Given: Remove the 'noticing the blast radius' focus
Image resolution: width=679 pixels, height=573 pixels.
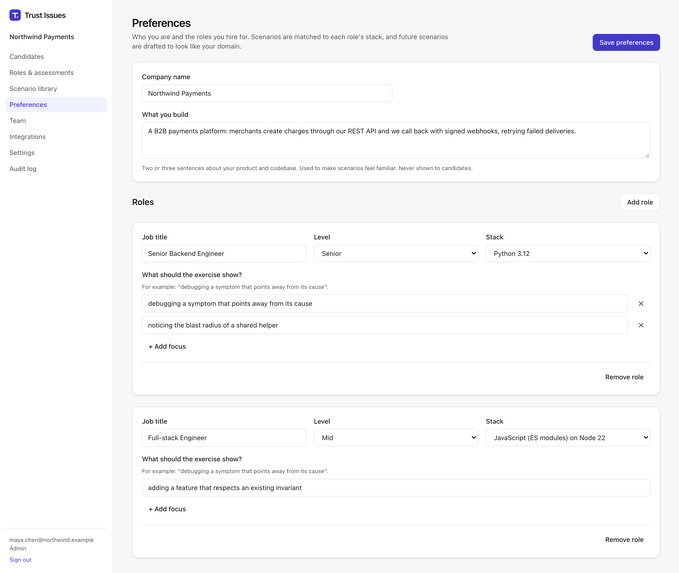Looking at the screenshot, I should [641, 325].
